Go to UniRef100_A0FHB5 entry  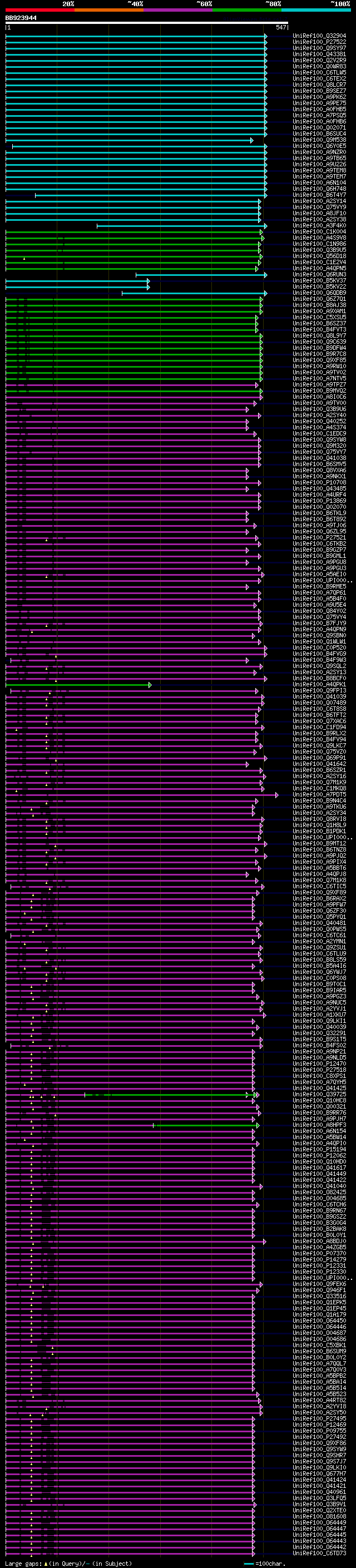pos(319,109)
